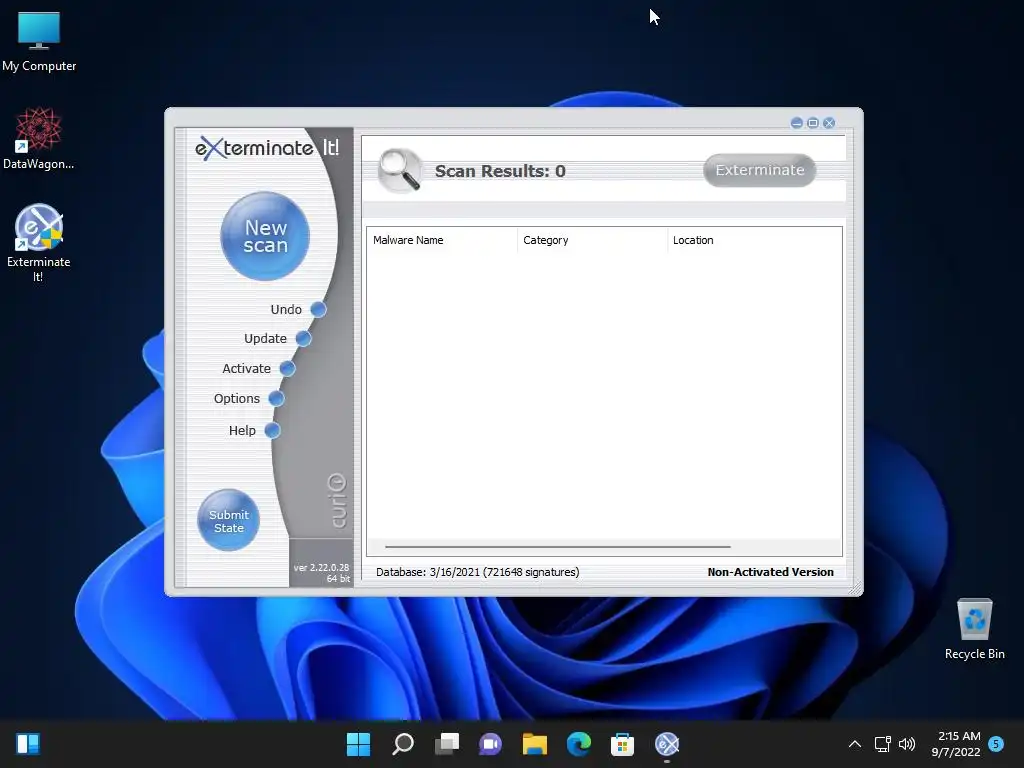Minimize the Exterminate It! window

[797, 123]
